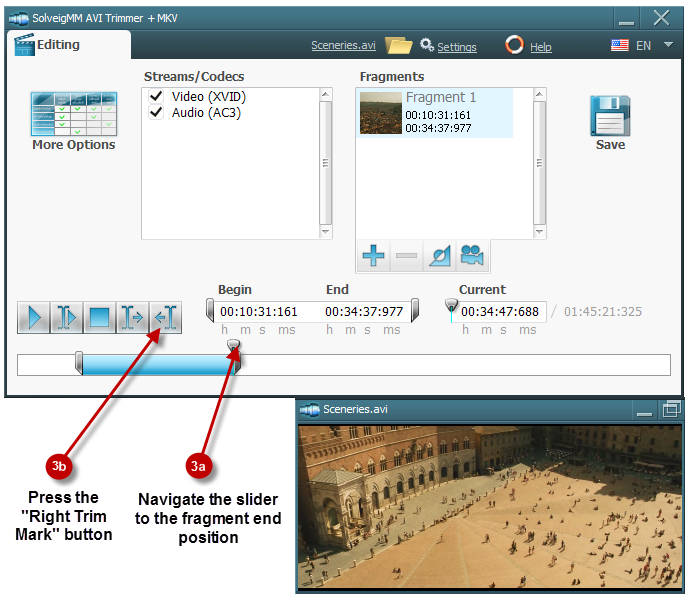This screenshot has height=596, width=686.
Task: Click the camera scenes icon under Fragments
Action: 472,256
